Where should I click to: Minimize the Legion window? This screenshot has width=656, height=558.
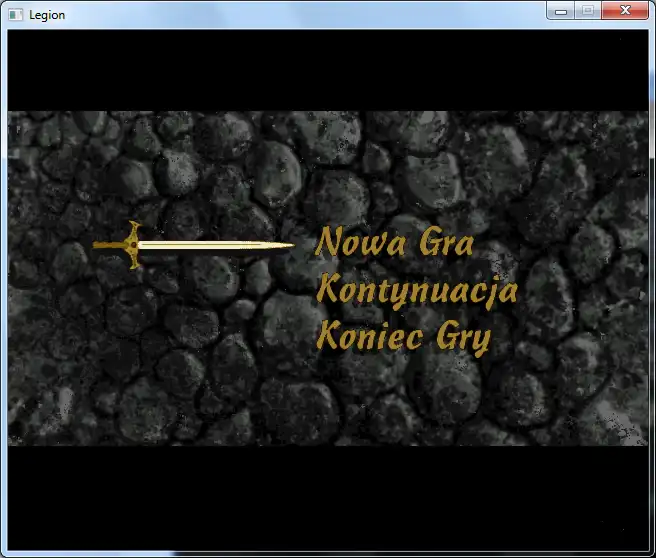(561, 11)
